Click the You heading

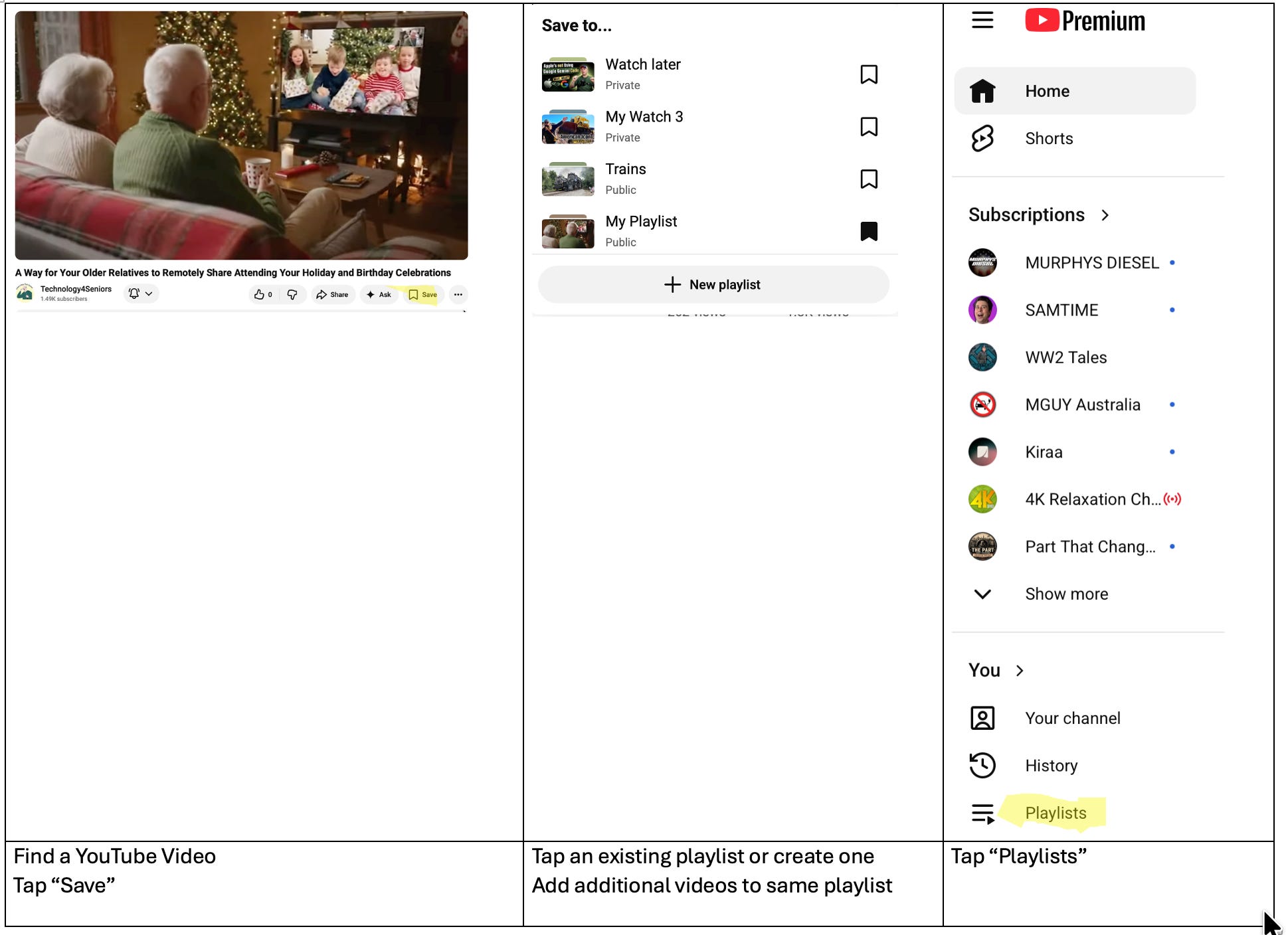click(984, 670)
